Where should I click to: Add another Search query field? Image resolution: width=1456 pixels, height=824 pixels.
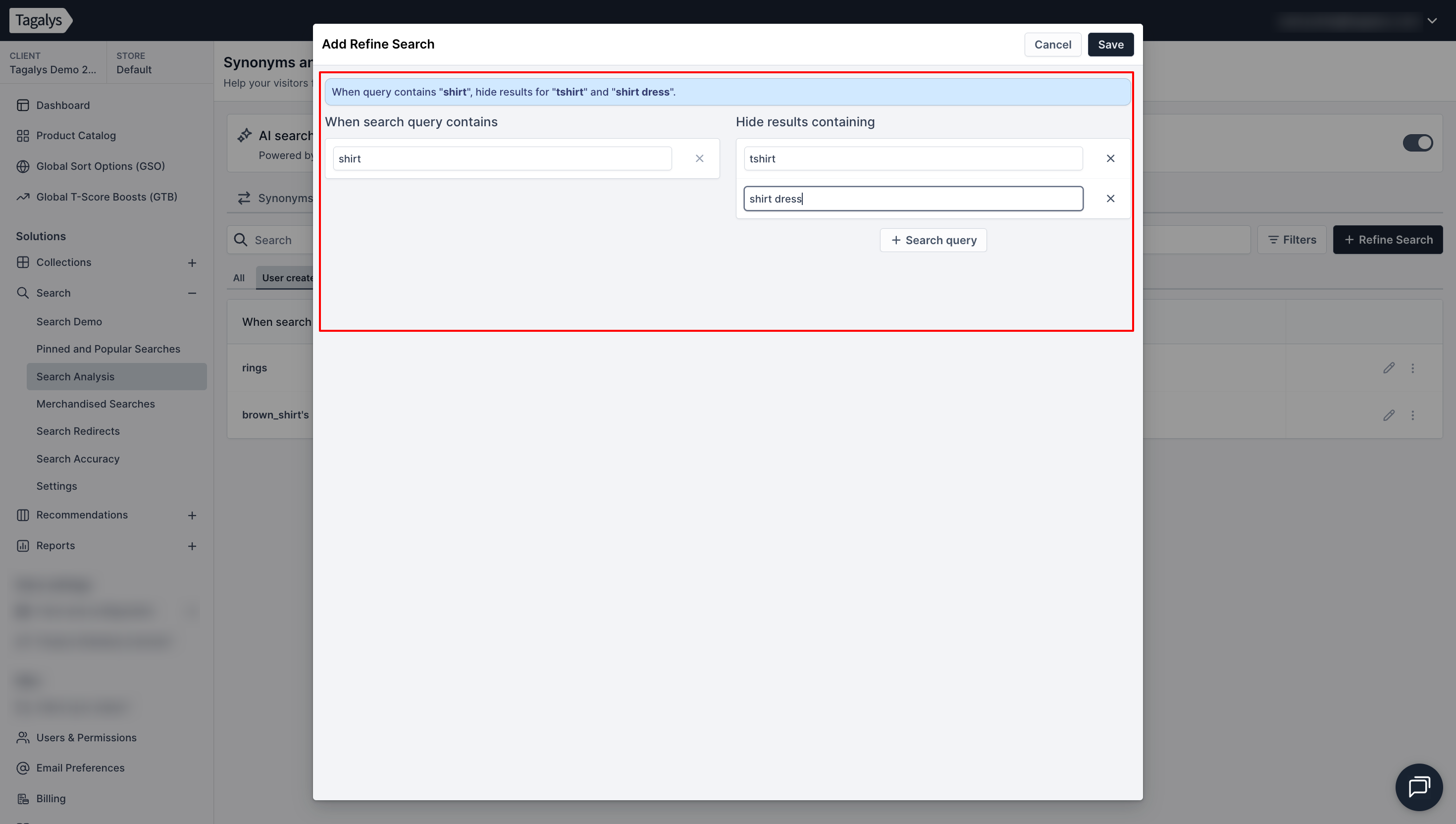click(933, 241)
